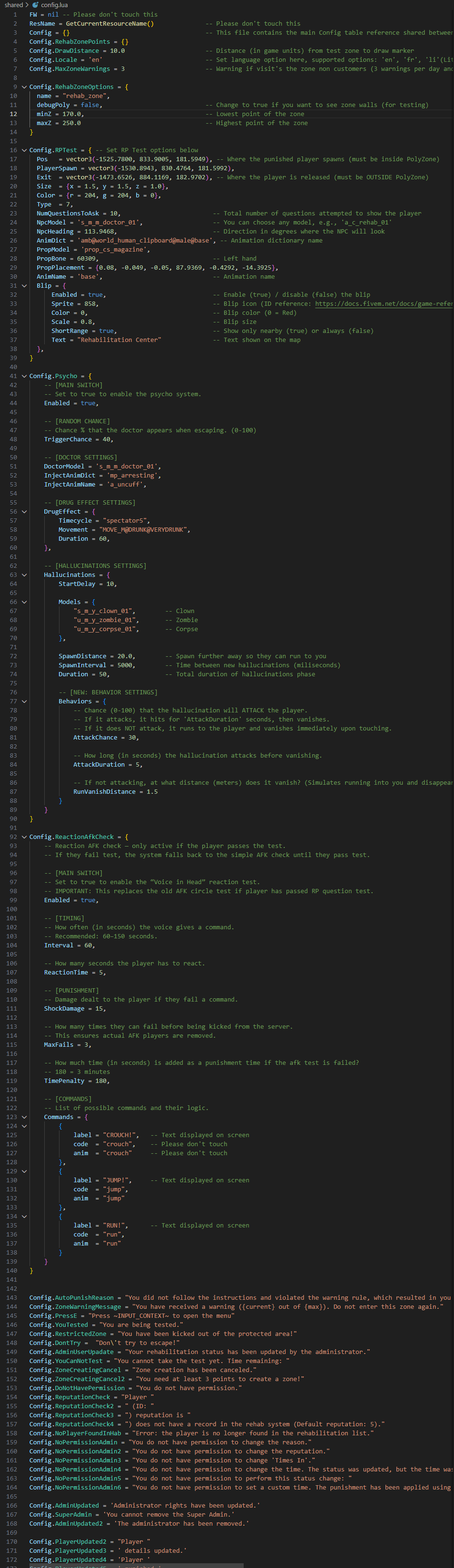Click line number 100 in the gutter
Image resolution: width=454 pixels, height=1568 pixels.
coord(11,909)
